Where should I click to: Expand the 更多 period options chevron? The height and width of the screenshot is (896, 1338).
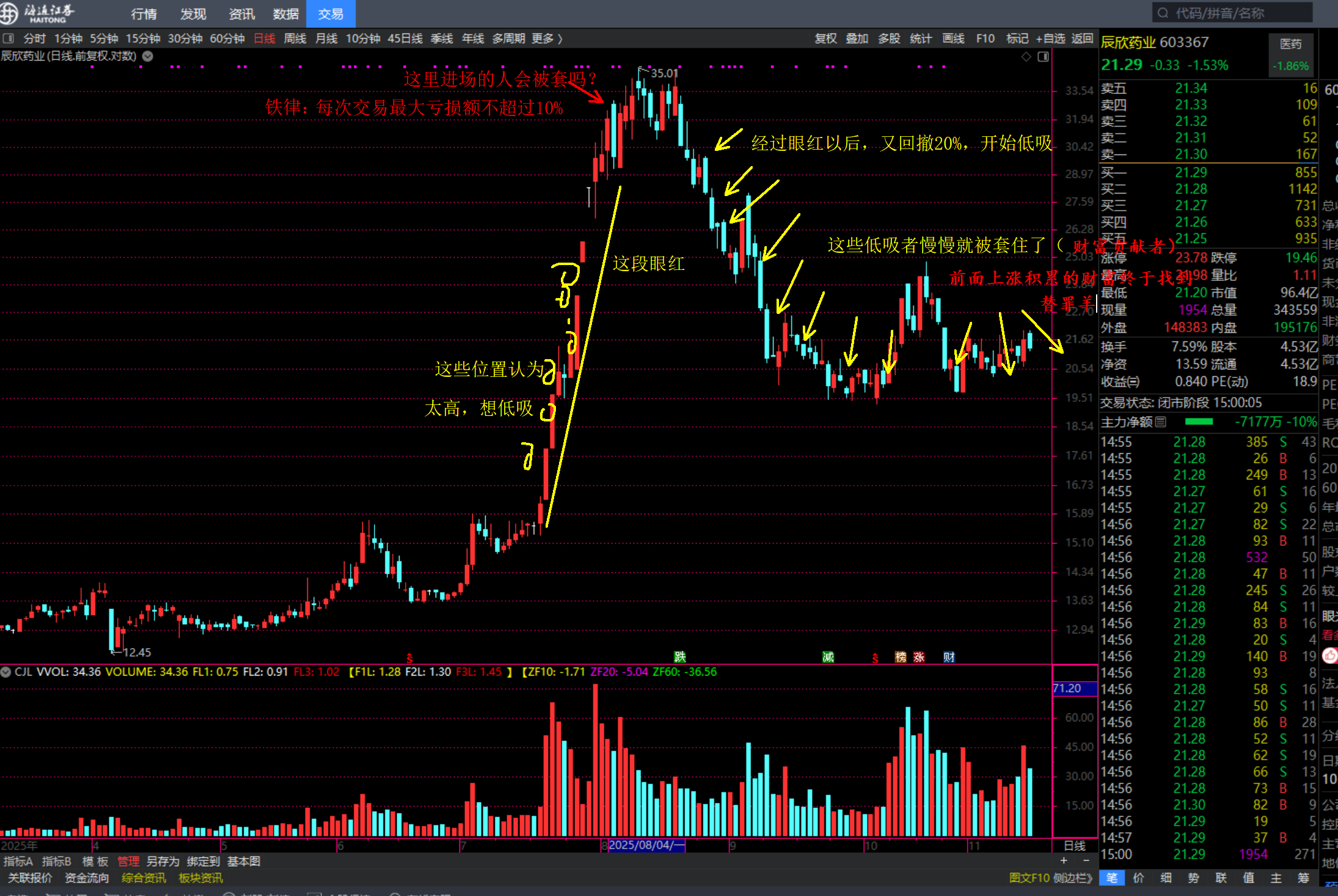(560, 38)
